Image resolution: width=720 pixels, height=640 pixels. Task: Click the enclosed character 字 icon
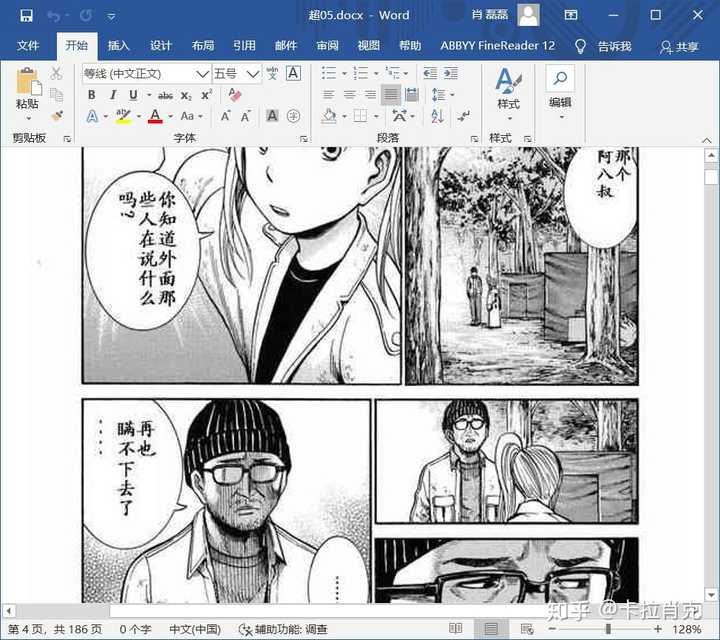(x=293, y=116)
